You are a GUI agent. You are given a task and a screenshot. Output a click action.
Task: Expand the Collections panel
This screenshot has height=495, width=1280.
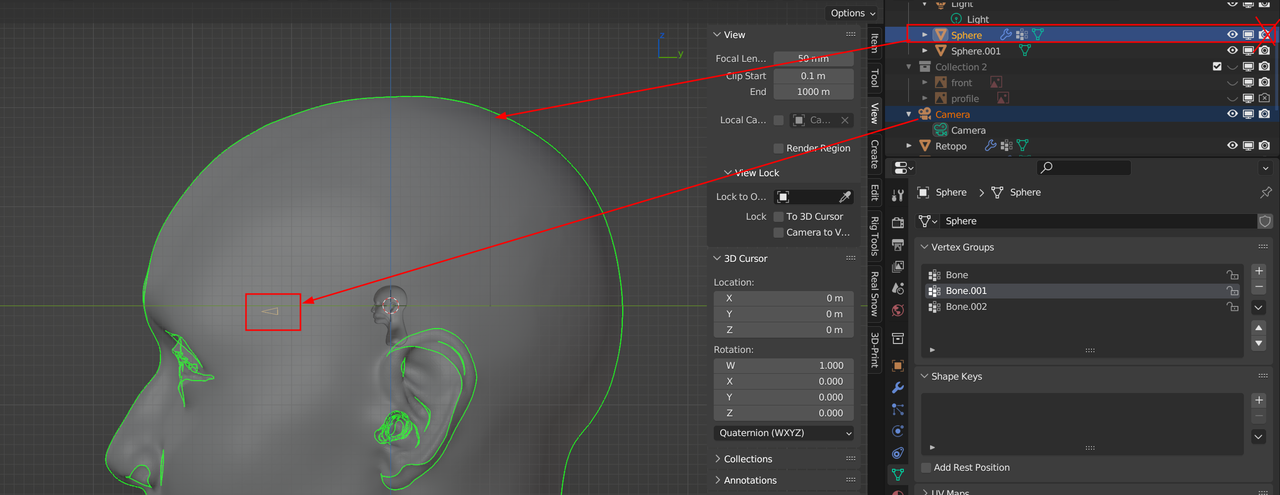tap(748, 459)
